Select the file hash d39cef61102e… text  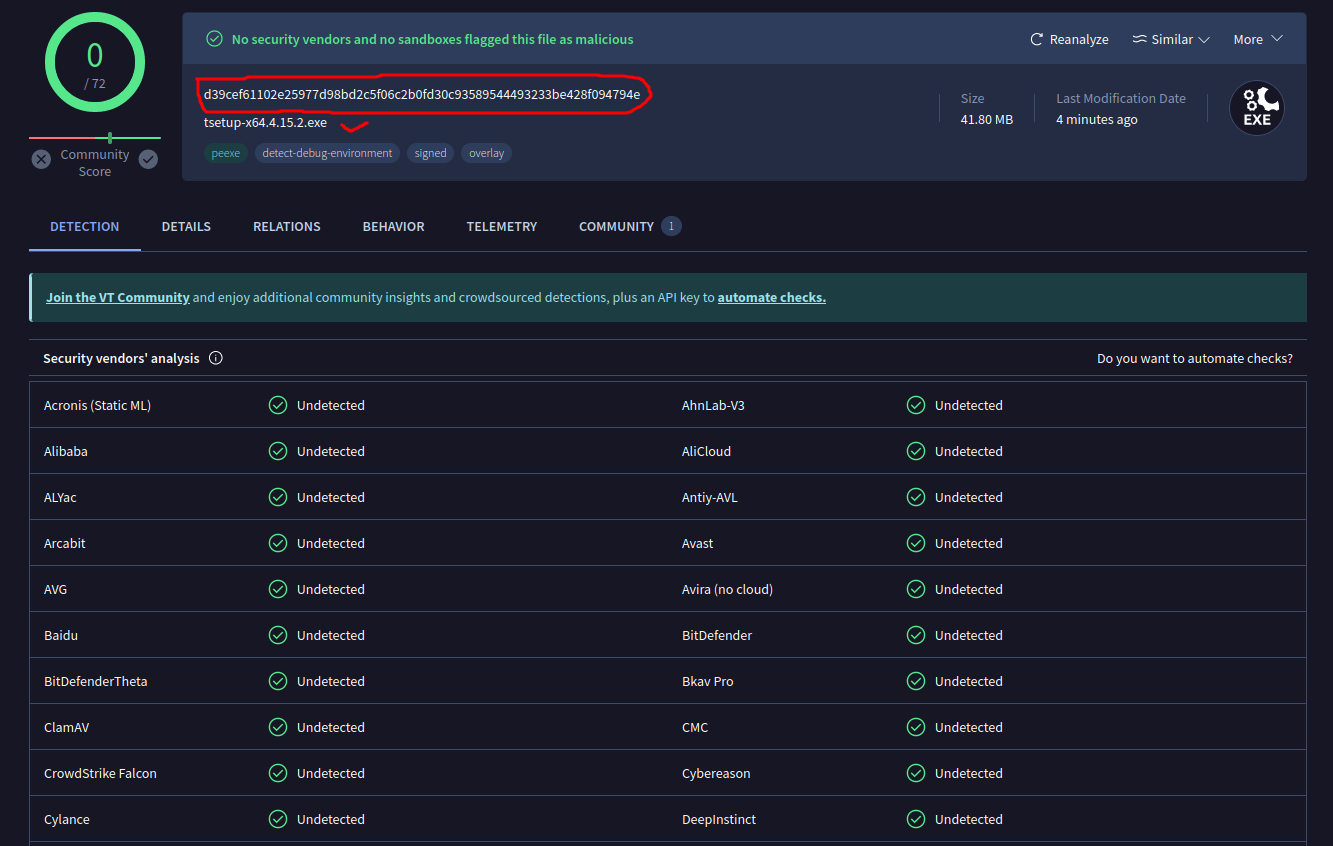(422, 95)
